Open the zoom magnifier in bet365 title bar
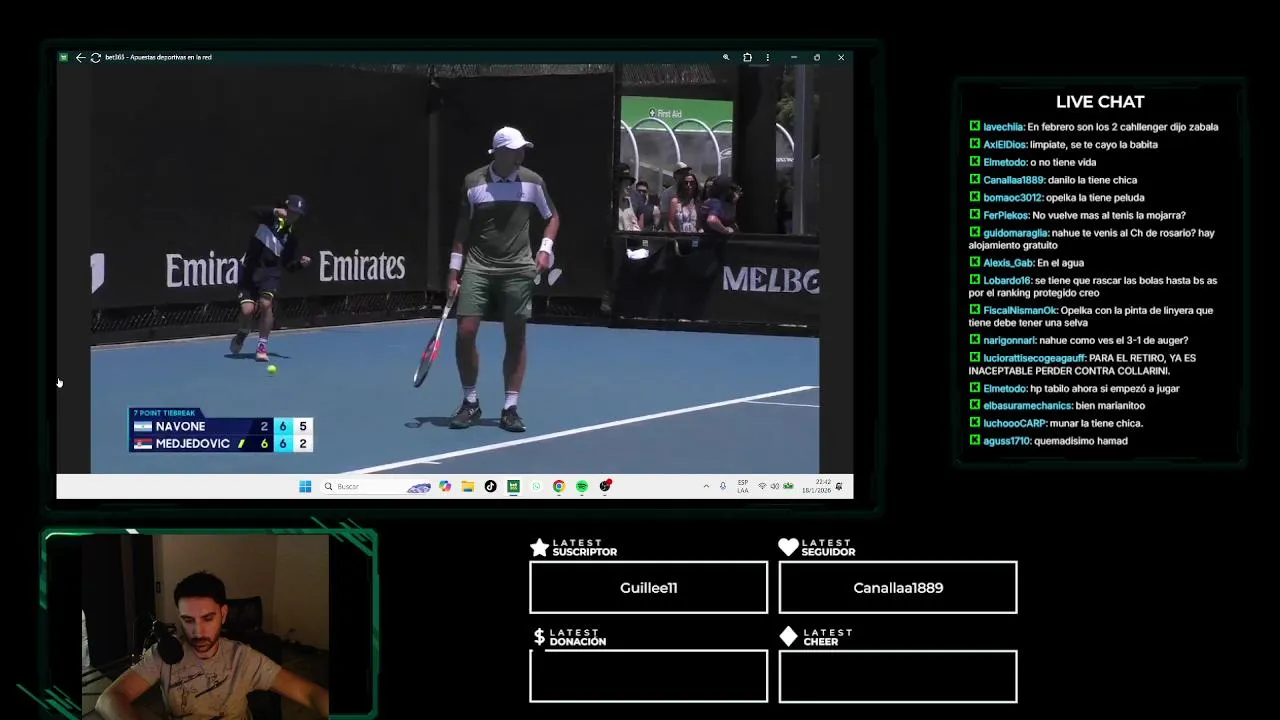 point(726,57)
